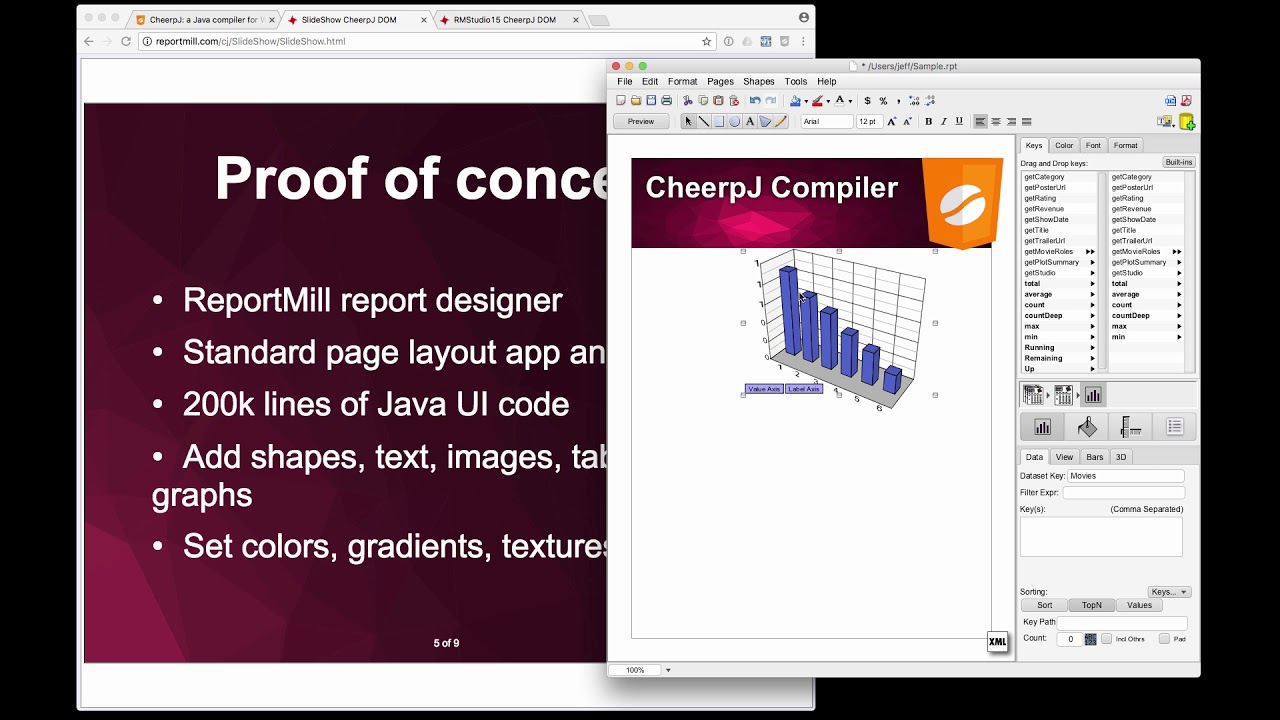
Task: Click the XML badge on the canvas
Action: pos(997,642)
